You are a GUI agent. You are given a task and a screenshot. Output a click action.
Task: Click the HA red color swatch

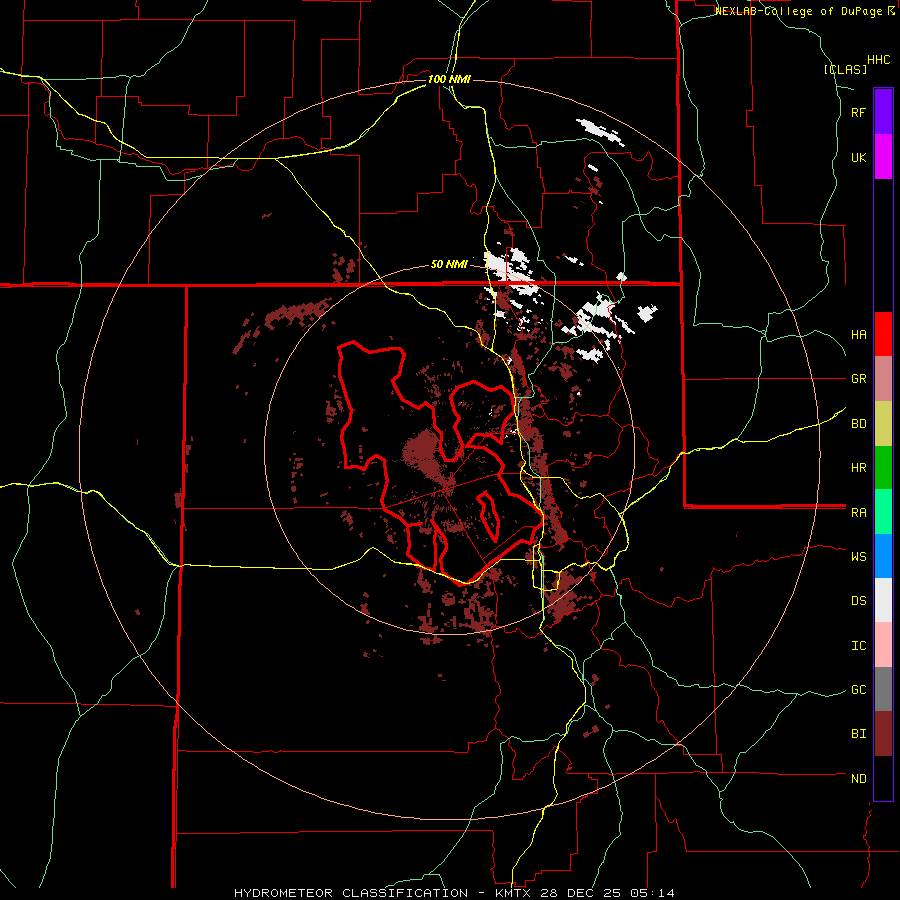click(883, 334)
